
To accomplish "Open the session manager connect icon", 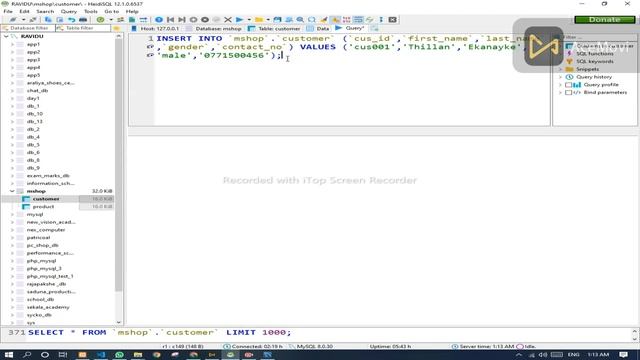I will pos(13,20).
